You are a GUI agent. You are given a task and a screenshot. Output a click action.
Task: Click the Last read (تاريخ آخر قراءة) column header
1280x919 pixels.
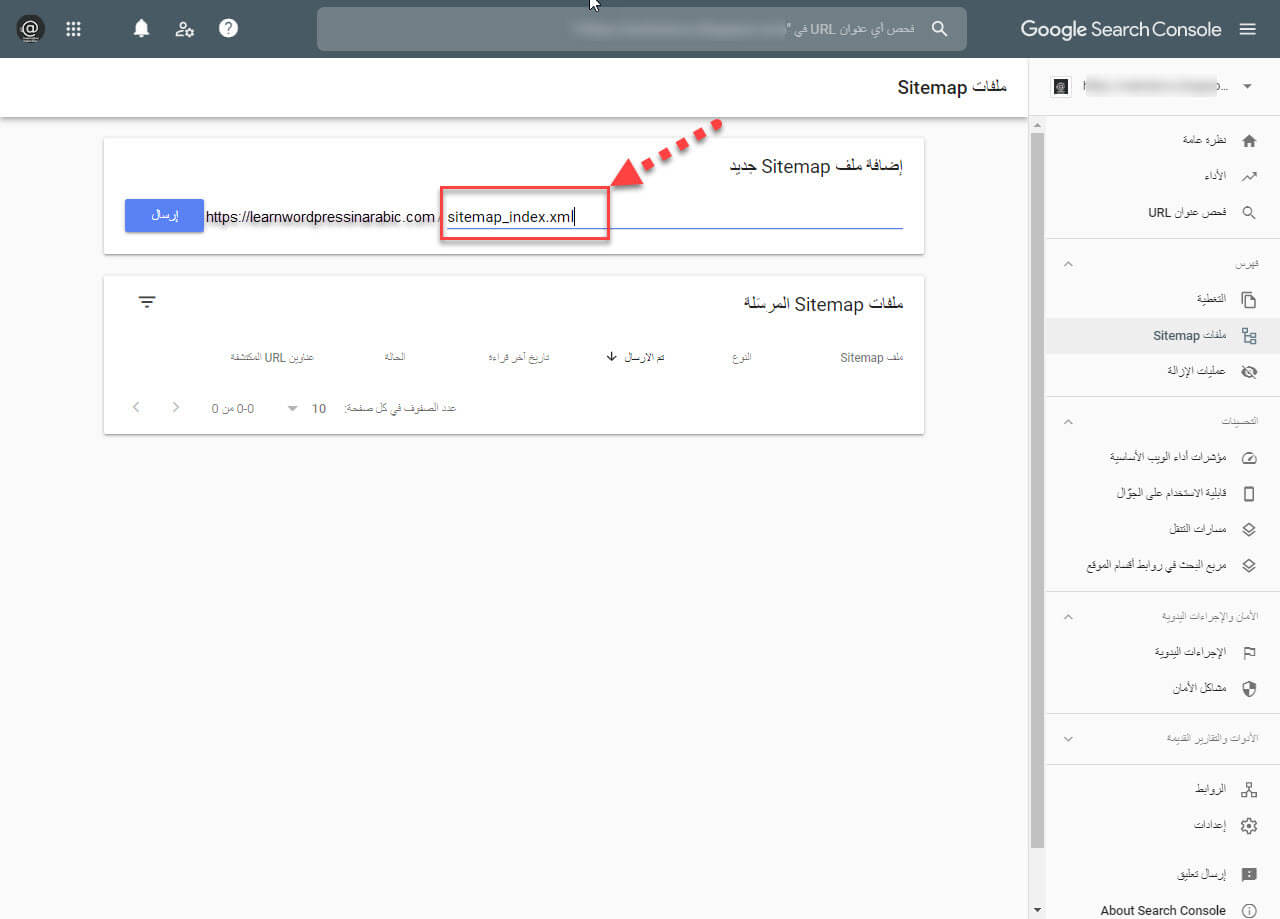click(x=519, y=358)
